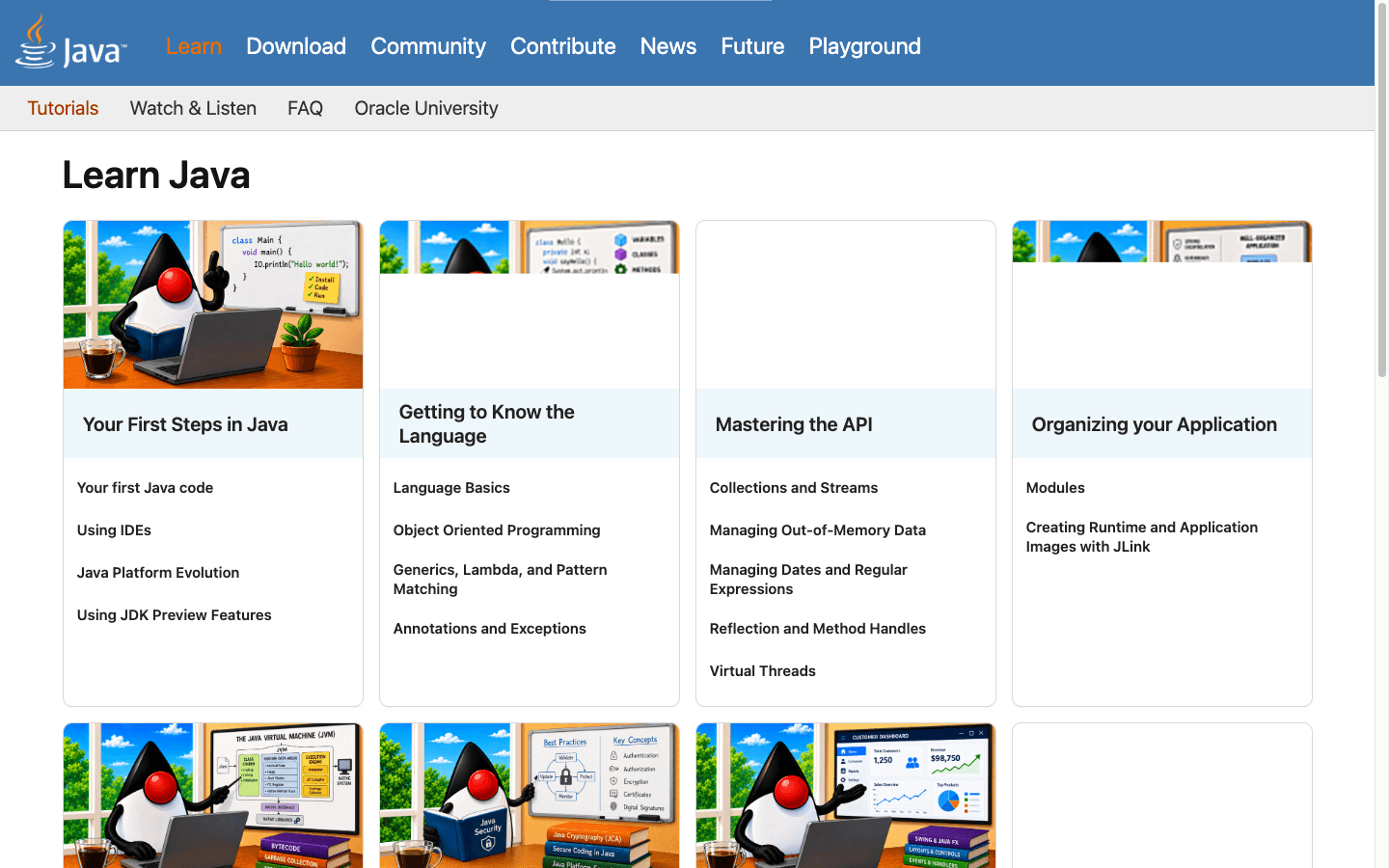Open the Virtual Threads link
Image resolution: width=1389 pixels, height=868 pixels.
pos(763,671)
